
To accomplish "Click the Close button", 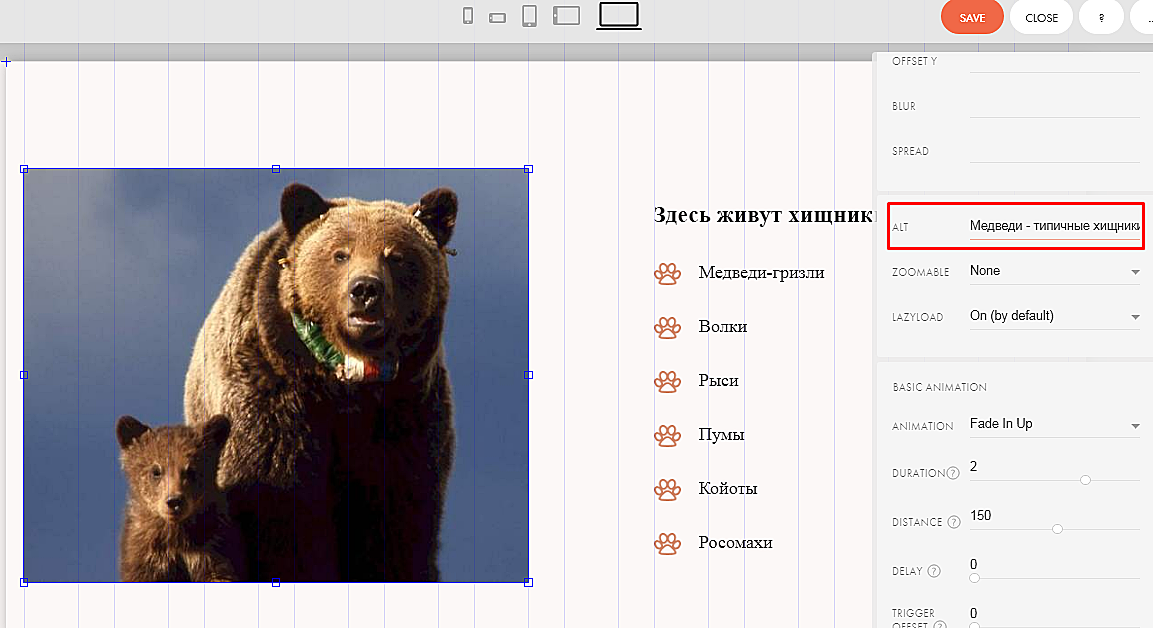I will pyautogui.click(x=1041, y=18).
